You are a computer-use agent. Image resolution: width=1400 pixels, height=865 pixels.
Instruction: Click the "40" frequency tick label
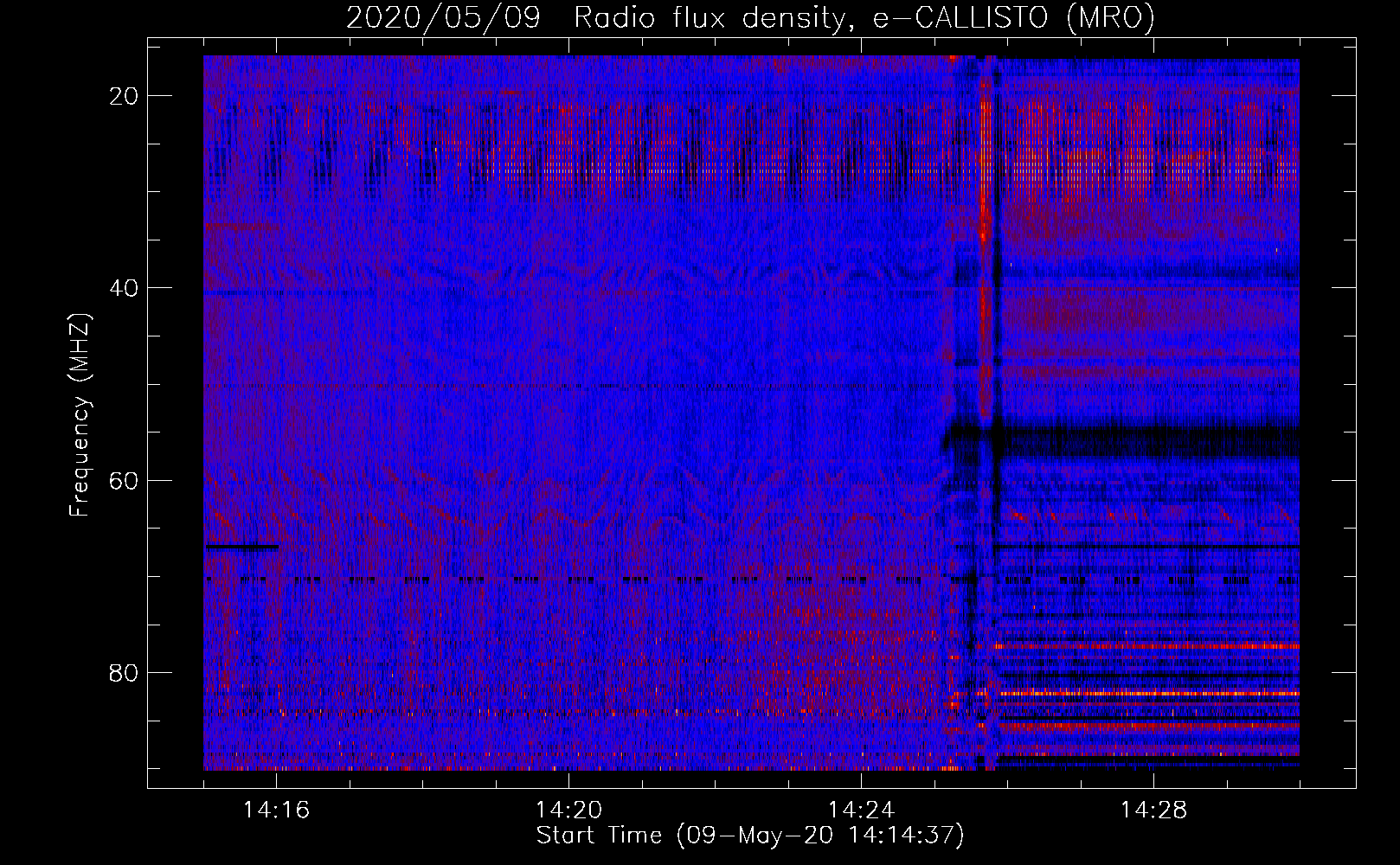(x=125, y=288)
